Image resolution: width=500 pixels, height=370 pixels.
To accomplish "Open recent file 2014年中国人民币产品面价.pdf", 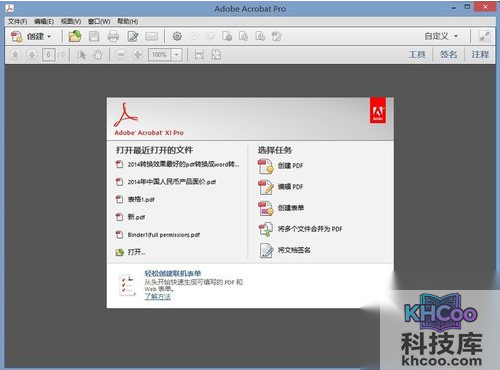I will 172,182.
